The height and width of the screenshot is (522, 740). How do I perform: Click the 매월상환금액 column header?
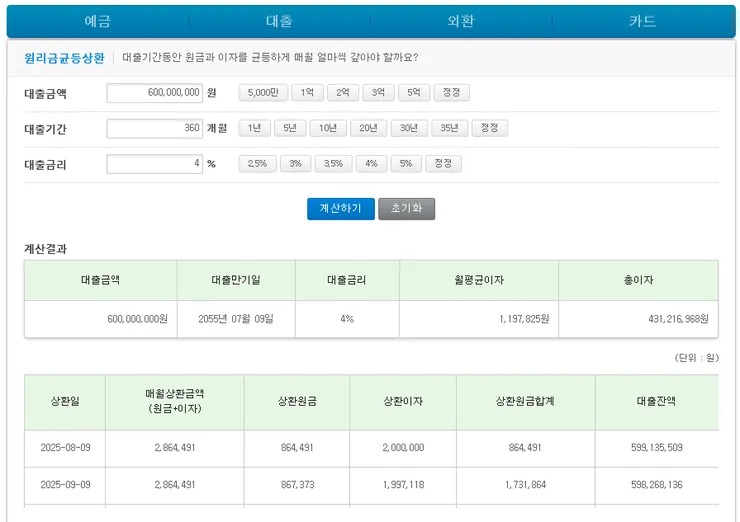point(175,402)
